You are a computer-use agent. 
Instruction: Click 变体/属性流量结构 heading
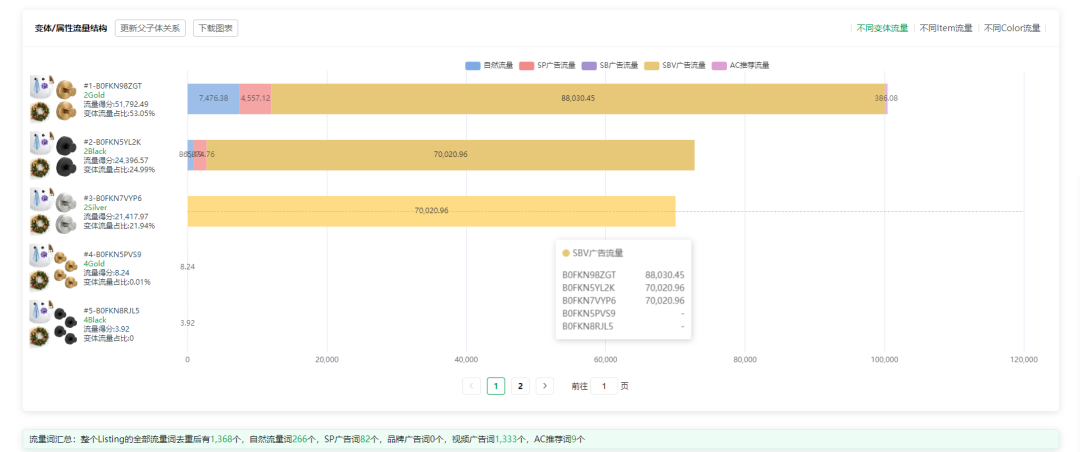[72, 28]
